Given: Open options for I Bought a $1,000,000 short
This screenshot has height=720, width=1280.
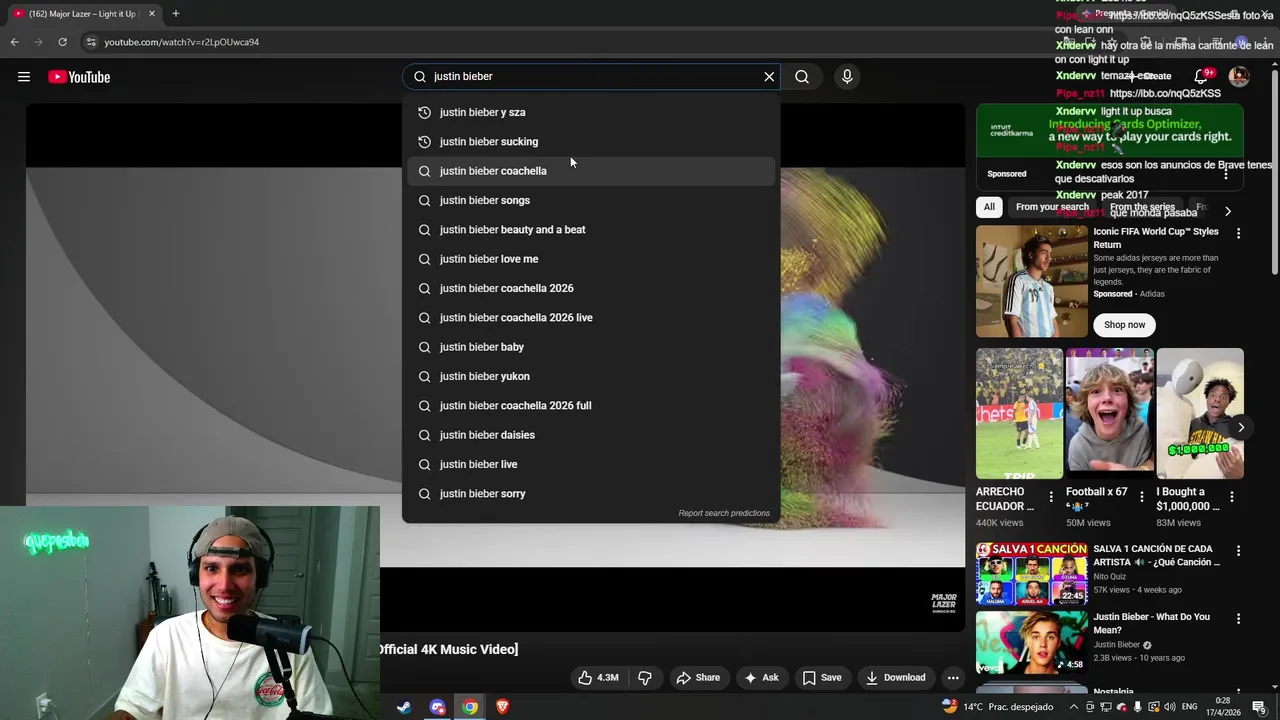Looking at the screenshot, I should click(1231, 497).
